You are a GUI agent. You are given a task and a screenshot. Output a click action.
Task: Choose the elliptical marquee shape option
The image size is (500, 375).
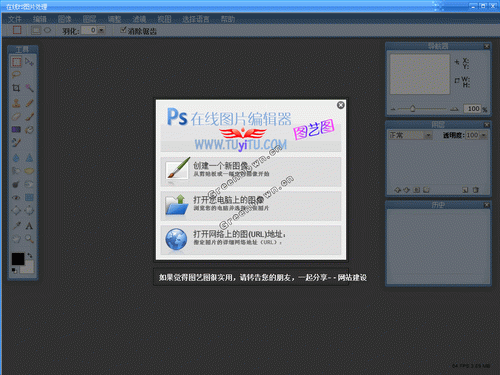48,30
